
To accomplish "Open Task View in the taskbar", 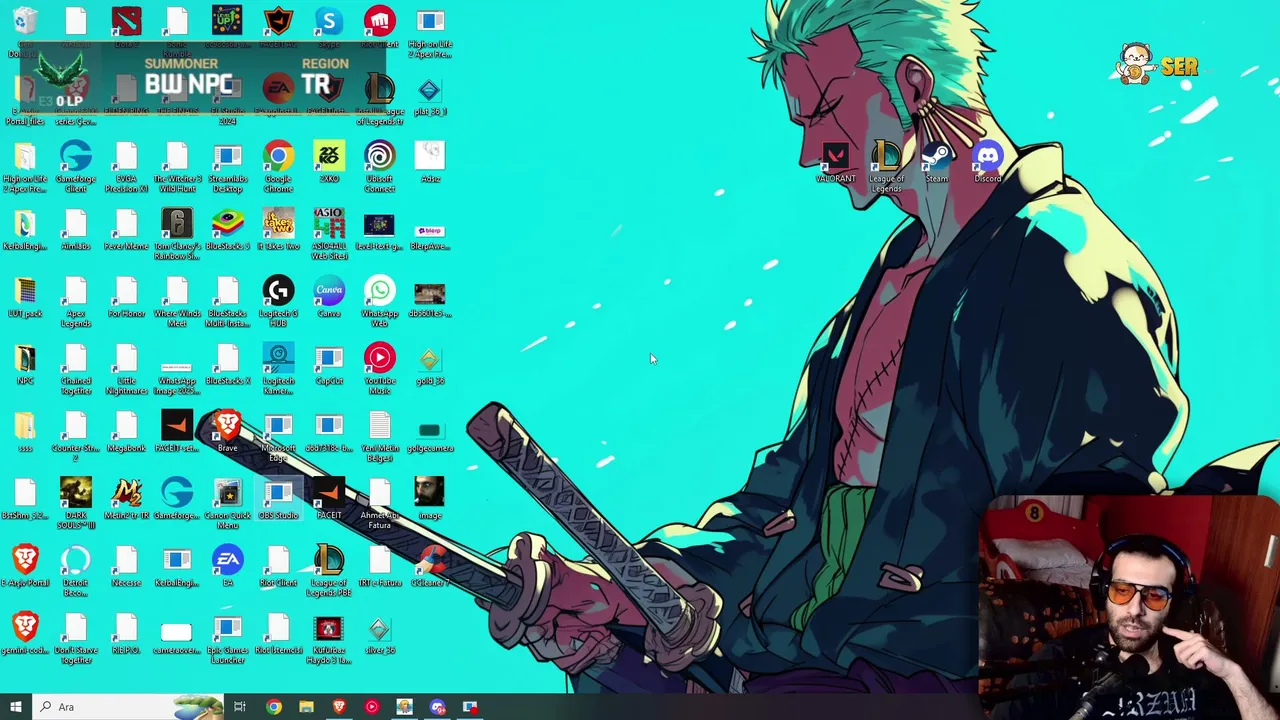I will pos(240,707).
